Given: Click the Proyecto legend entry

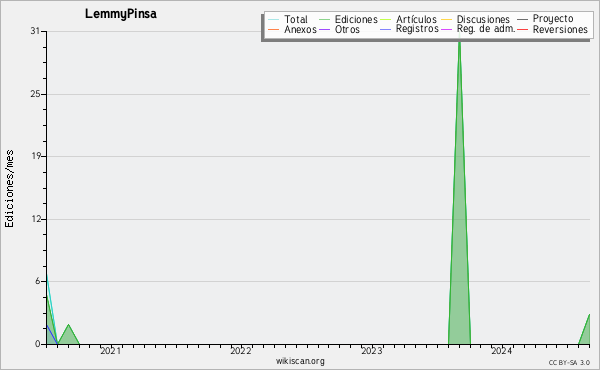Looking at the screenshot, I should click(x=545, y=19).
